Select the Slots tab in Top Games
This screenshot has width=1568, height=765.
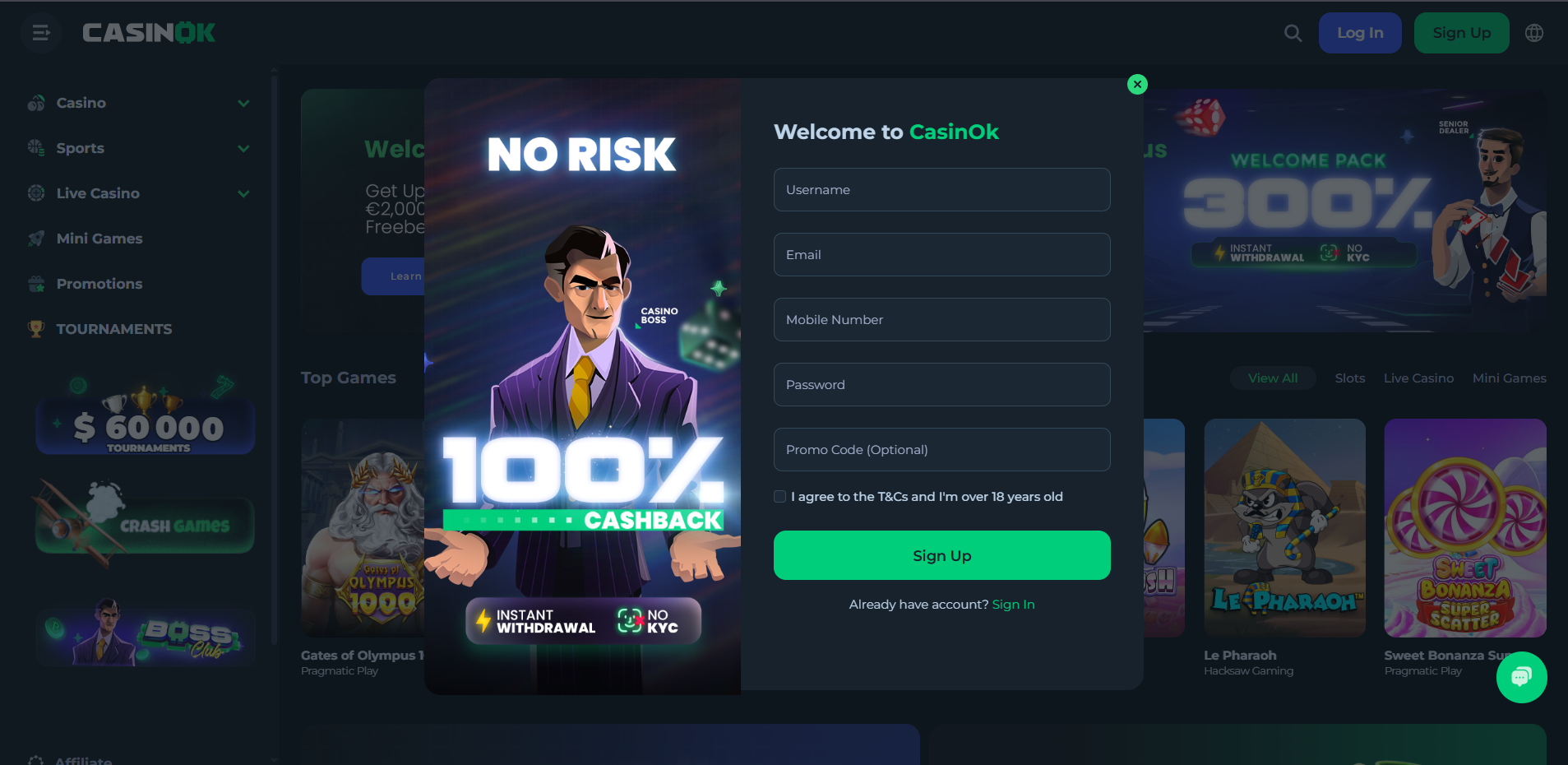pyautogui.click(x=1349, y=378)
